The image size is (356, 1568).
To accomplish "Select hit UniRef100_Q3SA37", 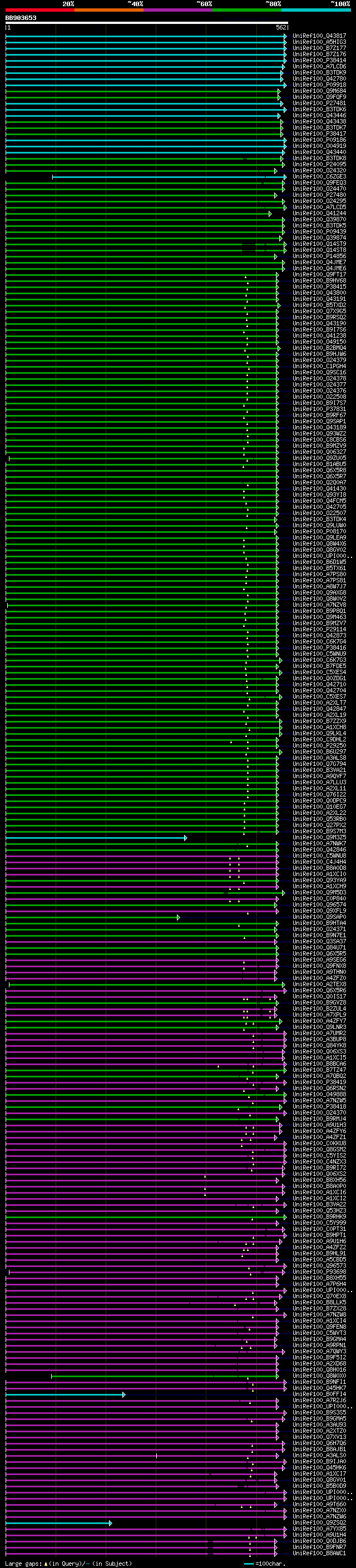I will tap(319, 942).
